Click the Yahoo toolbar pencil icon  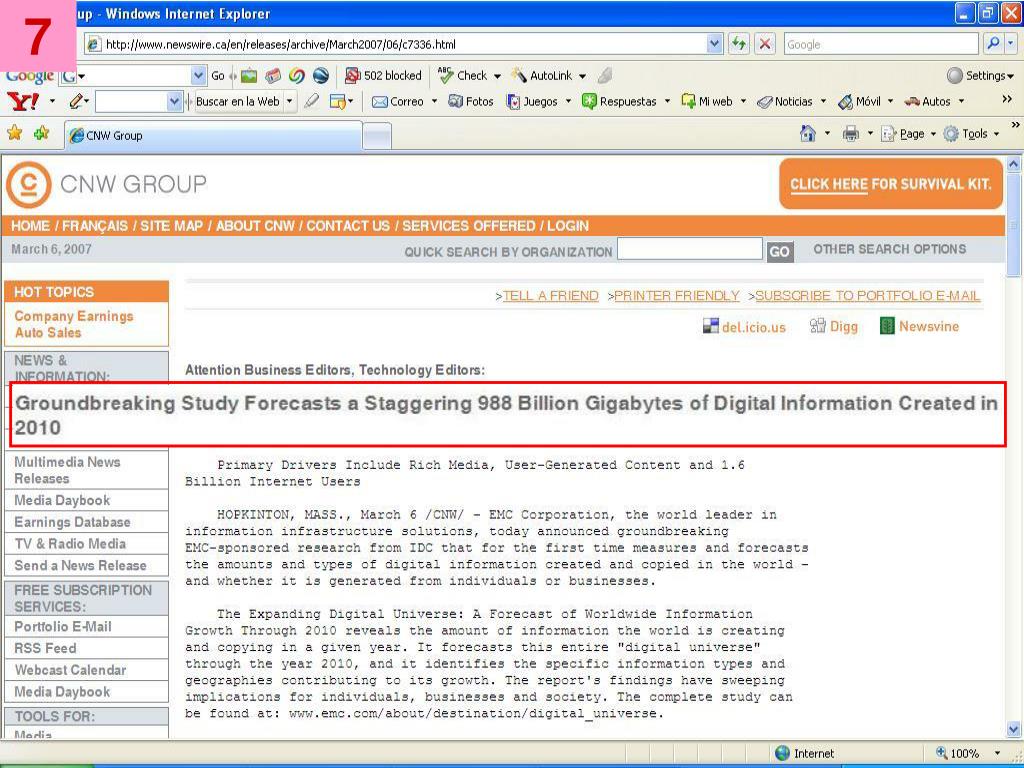(76, 101)
